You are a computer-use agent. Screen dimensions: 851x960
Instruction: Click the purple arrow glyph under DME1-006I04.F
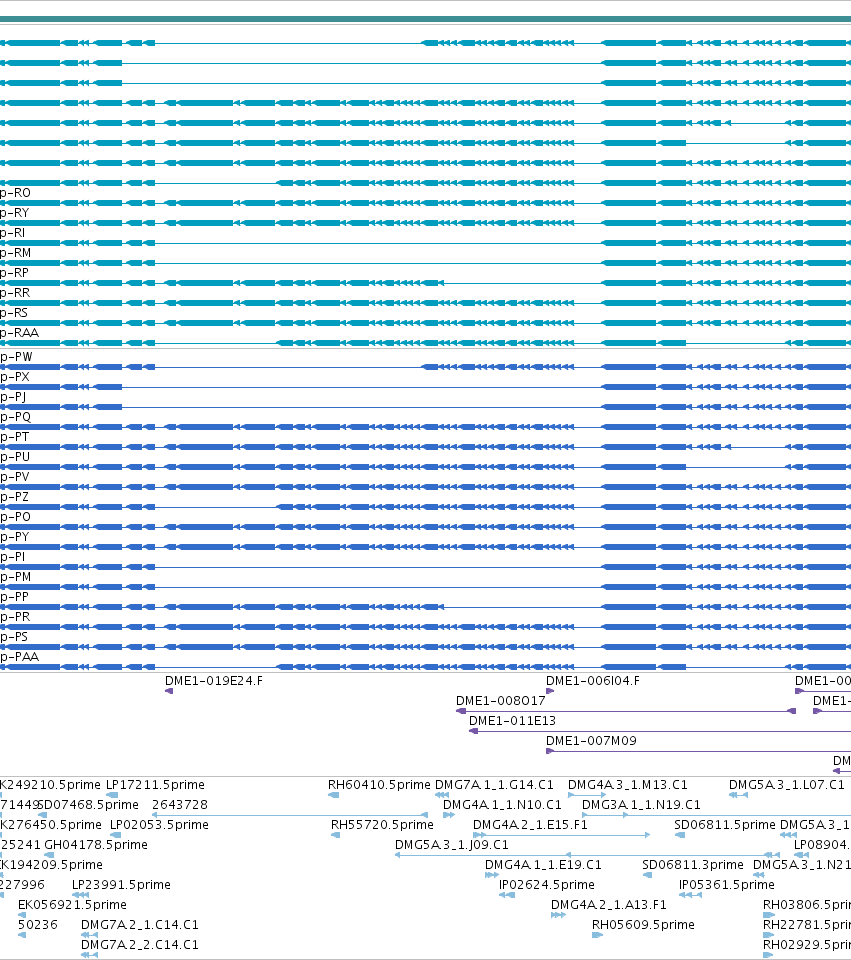pos(550,691)
